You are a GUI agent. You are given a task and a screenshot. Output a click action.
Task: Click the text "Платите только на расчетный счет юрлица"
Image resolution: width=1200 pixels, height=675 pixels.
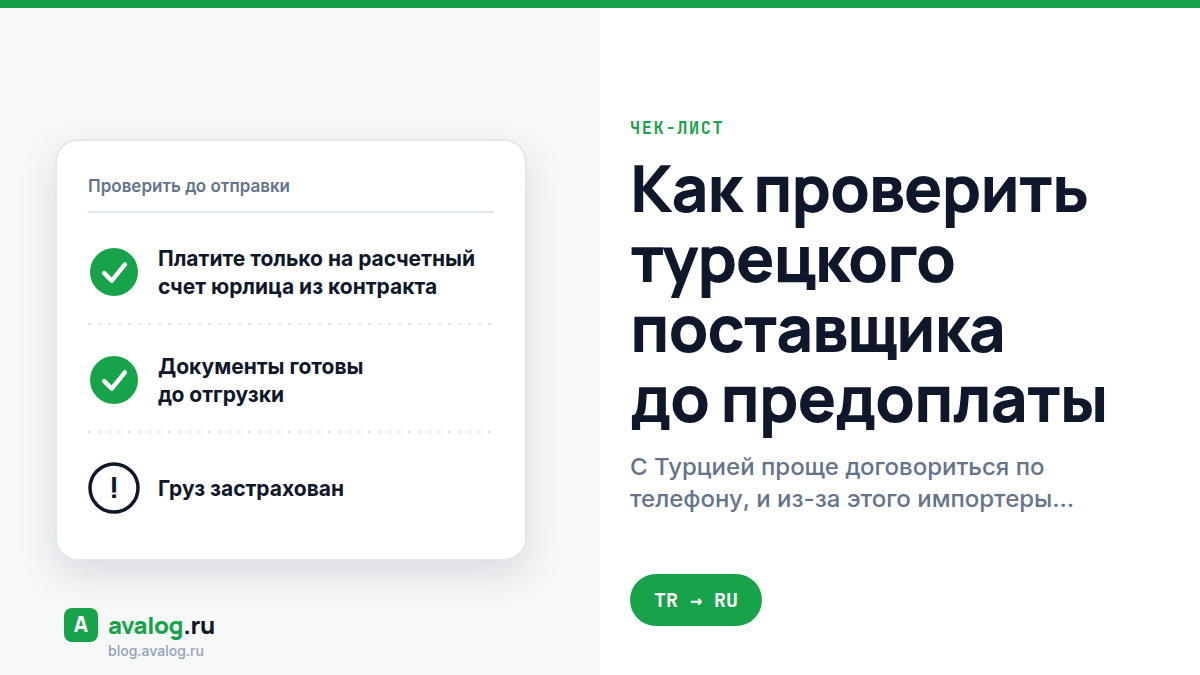point(316,273)
